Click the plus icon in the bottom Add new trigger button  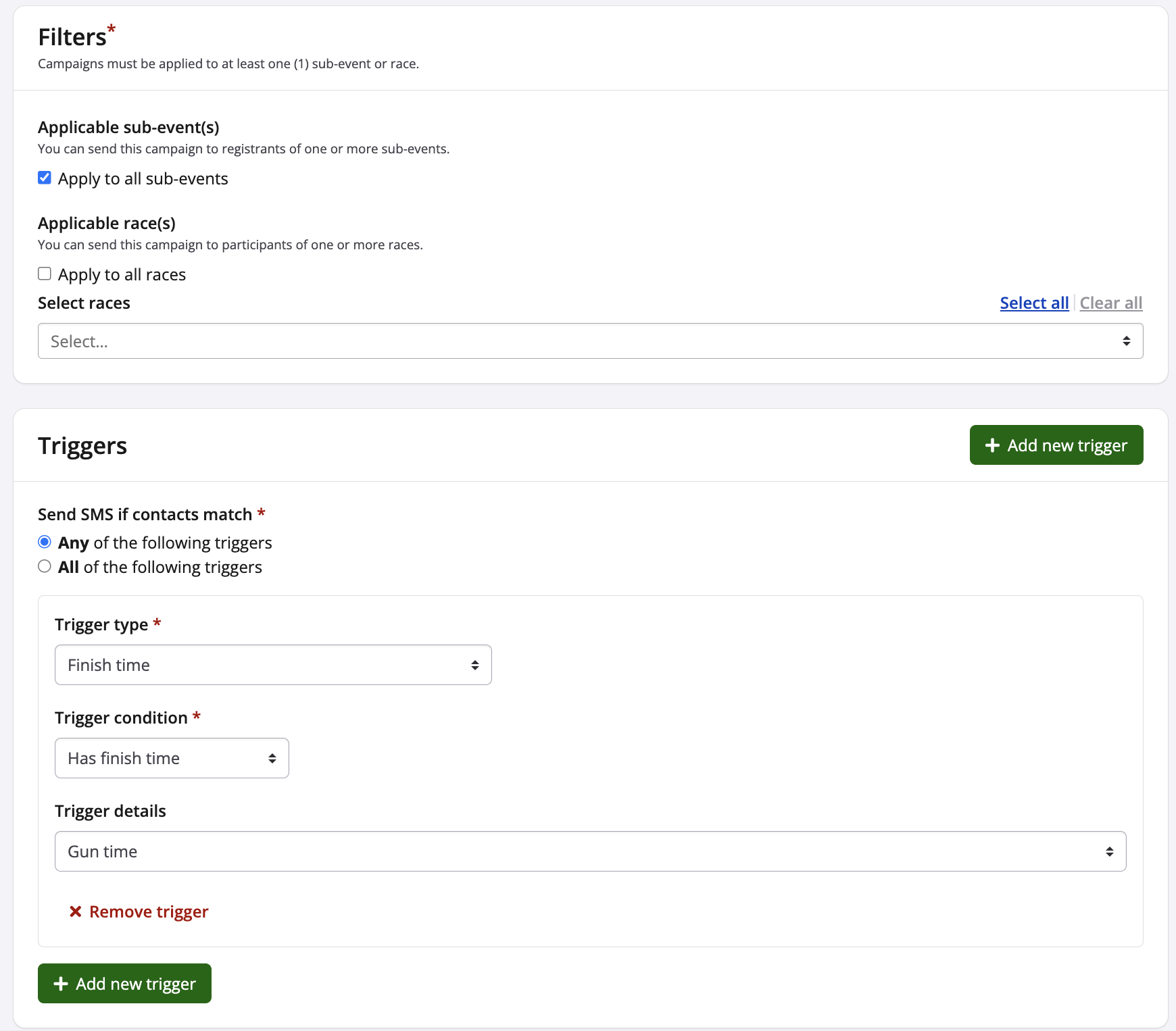pyautogui.click(x=61, y=984)
